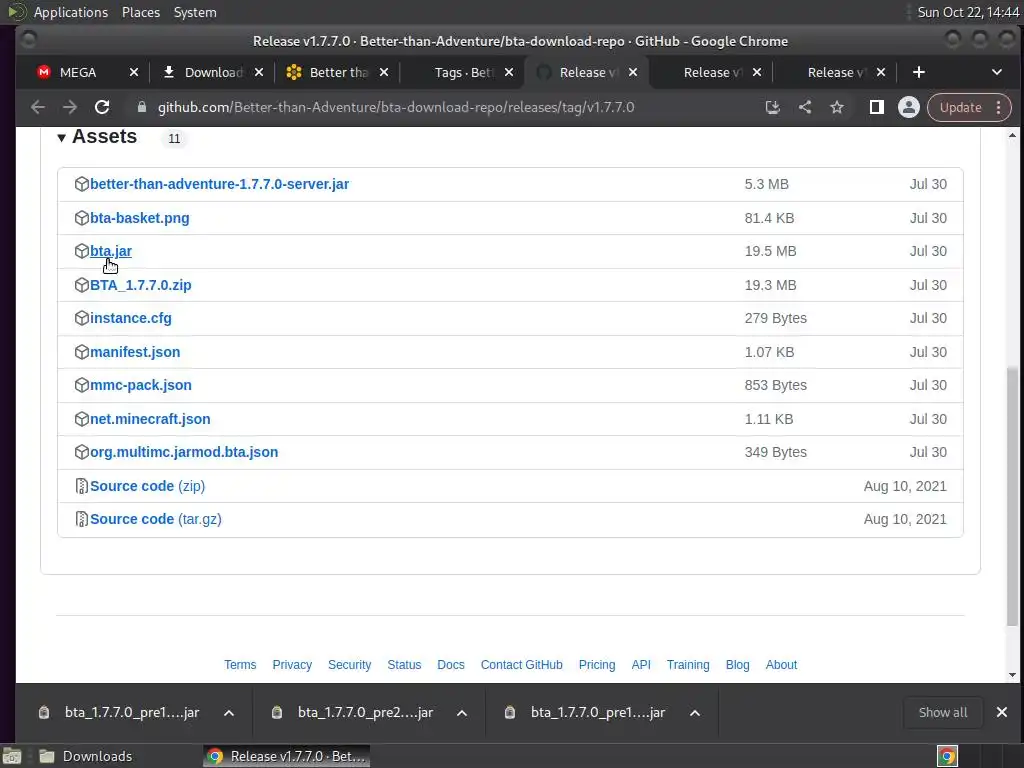1024x768 pixels.
Task: Open a new browser tab
Action: [x=919, y=72]
